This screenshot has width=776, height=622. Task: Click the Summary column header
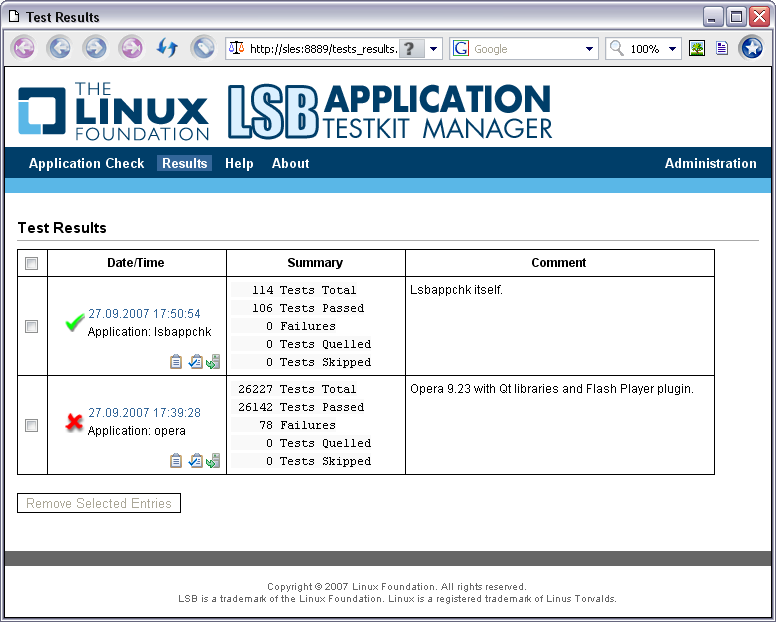[315, 263]
